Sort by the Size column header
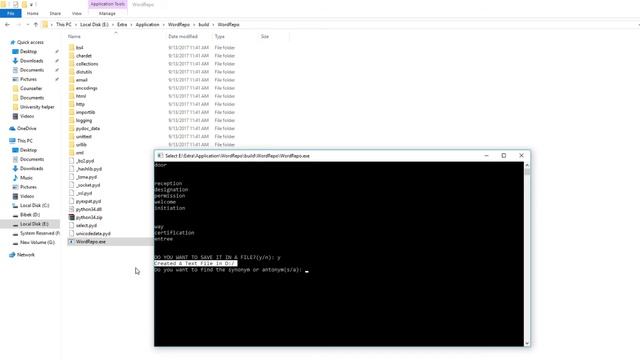The height and width of the screenshot is (360, 640). pos(265,36)
